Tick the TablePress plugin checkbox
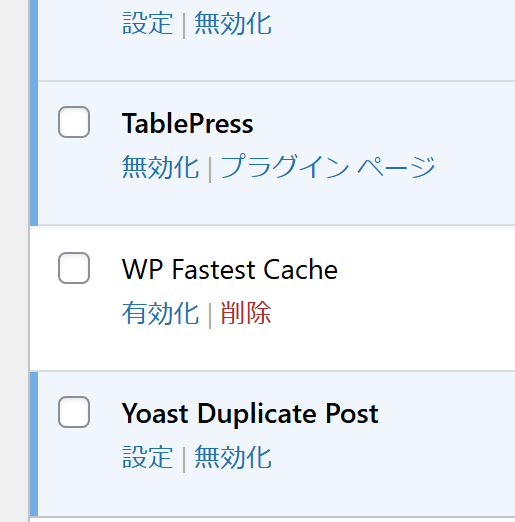The height and width of the screenshot is (522, 515). point(74,122)
